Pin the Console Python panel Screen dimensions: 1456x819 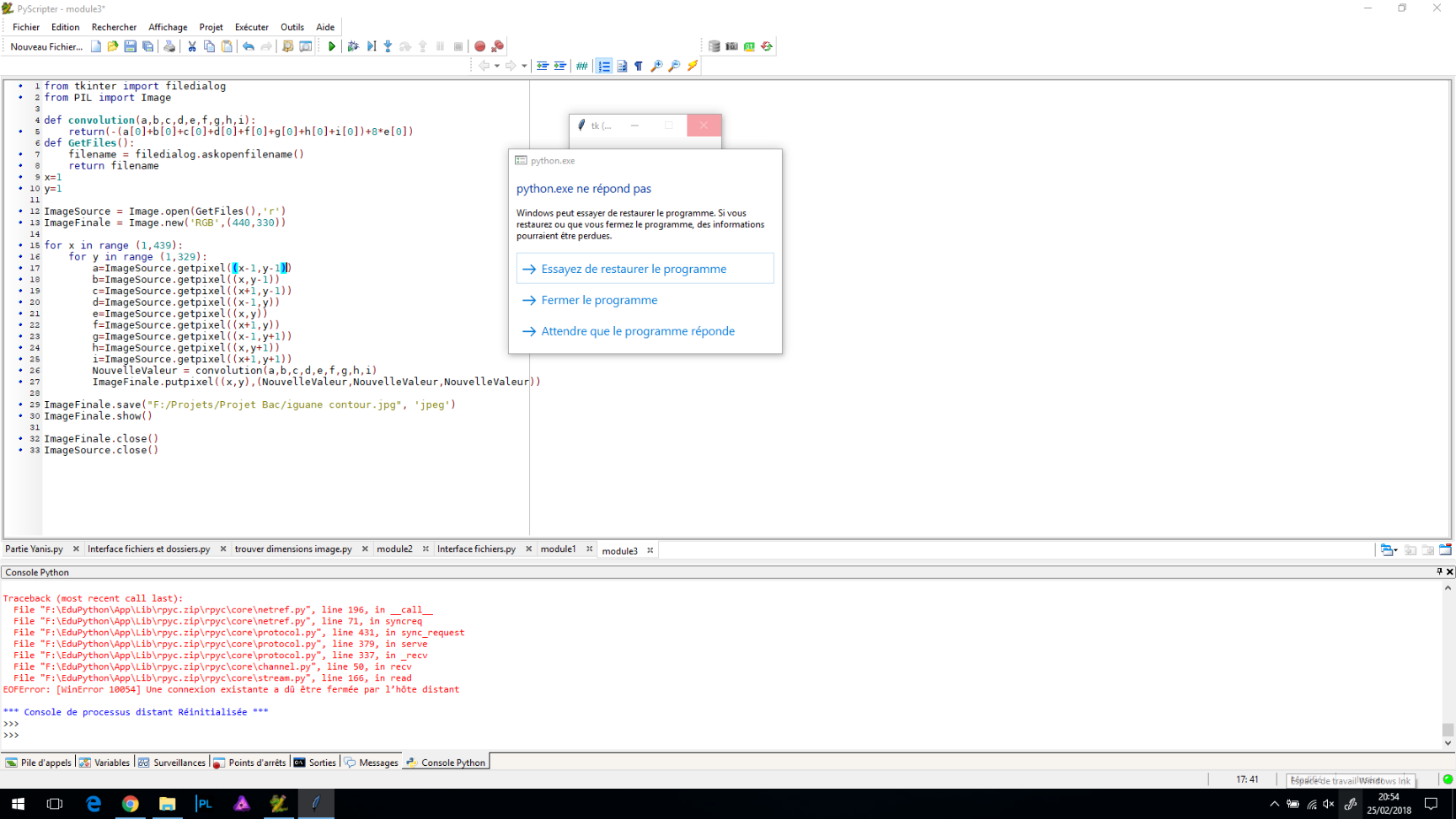(x=1439, y=571)
